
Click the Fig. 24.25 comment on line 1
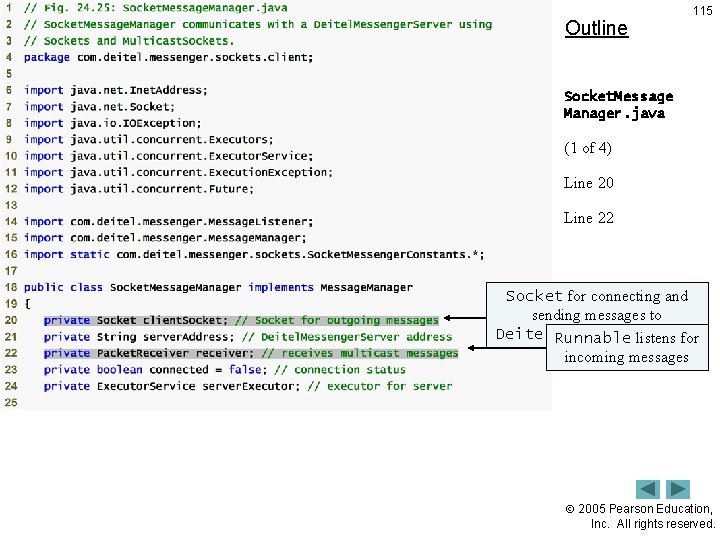coord(156,8)
